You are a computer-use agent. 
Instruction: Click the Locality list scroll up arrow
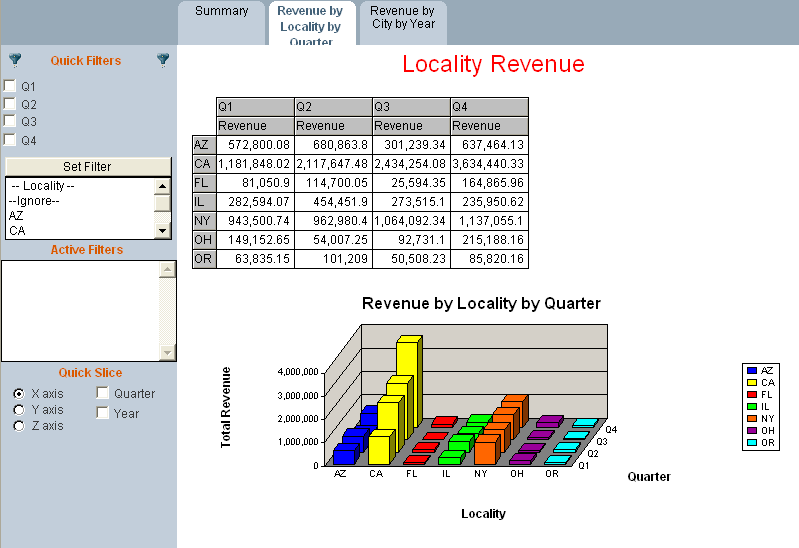(x=162, y=186)
